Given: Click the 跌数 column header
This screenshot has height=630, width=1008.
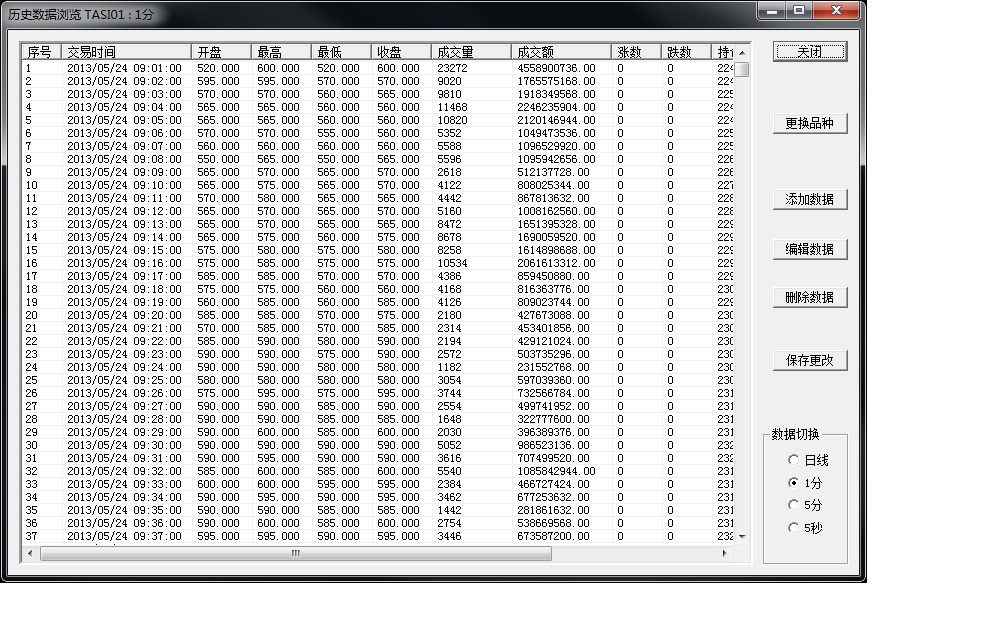Looking at the screenshot, I should (x=686, y=52).
